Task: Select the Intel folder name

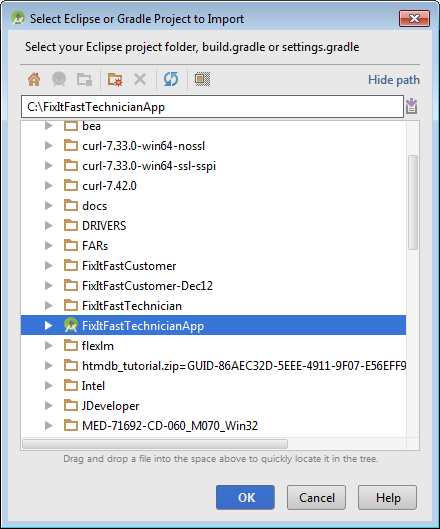Action: point(93,386)
